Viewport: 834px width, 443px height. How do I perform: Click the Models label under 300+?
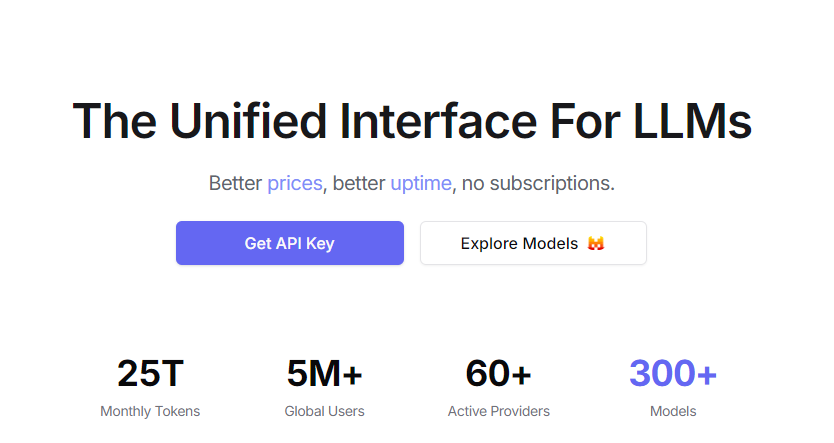672,411
